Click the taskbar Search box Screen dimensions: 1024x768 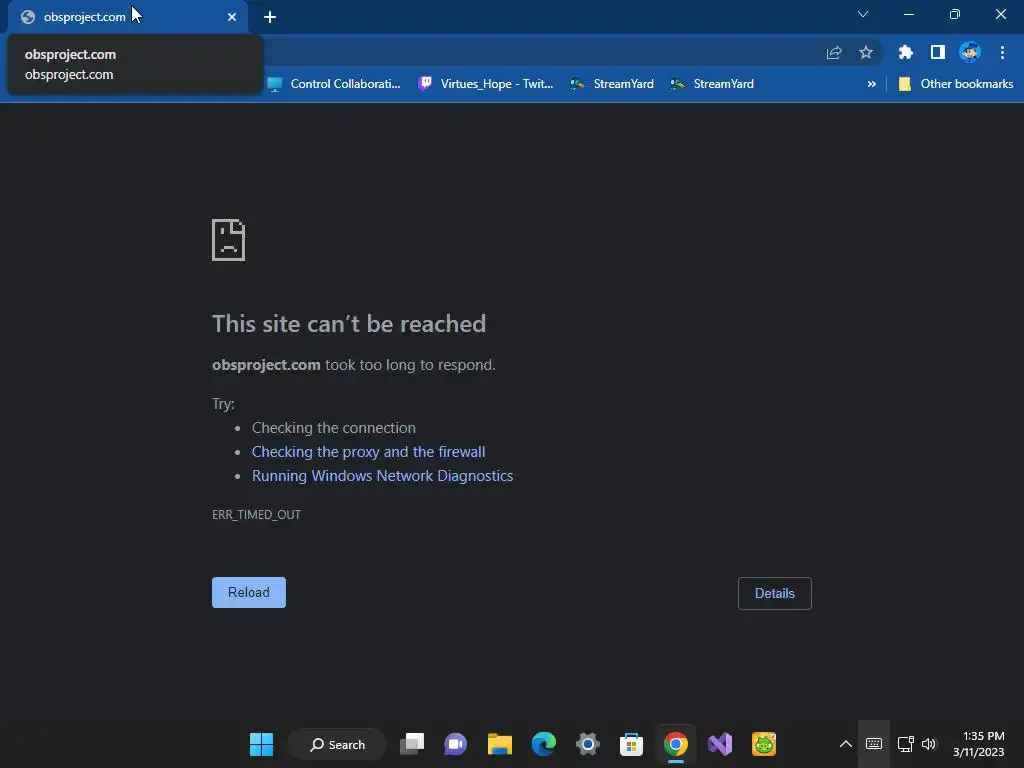[337, 744]
